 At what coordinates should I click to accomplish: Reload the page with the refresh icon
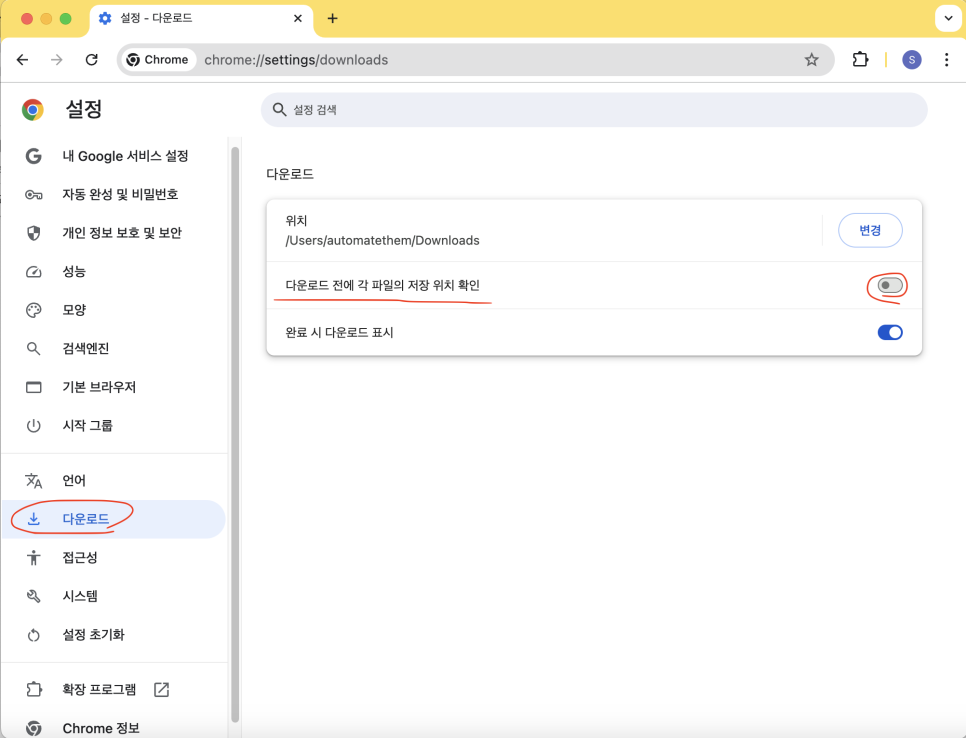pos(91,60)
